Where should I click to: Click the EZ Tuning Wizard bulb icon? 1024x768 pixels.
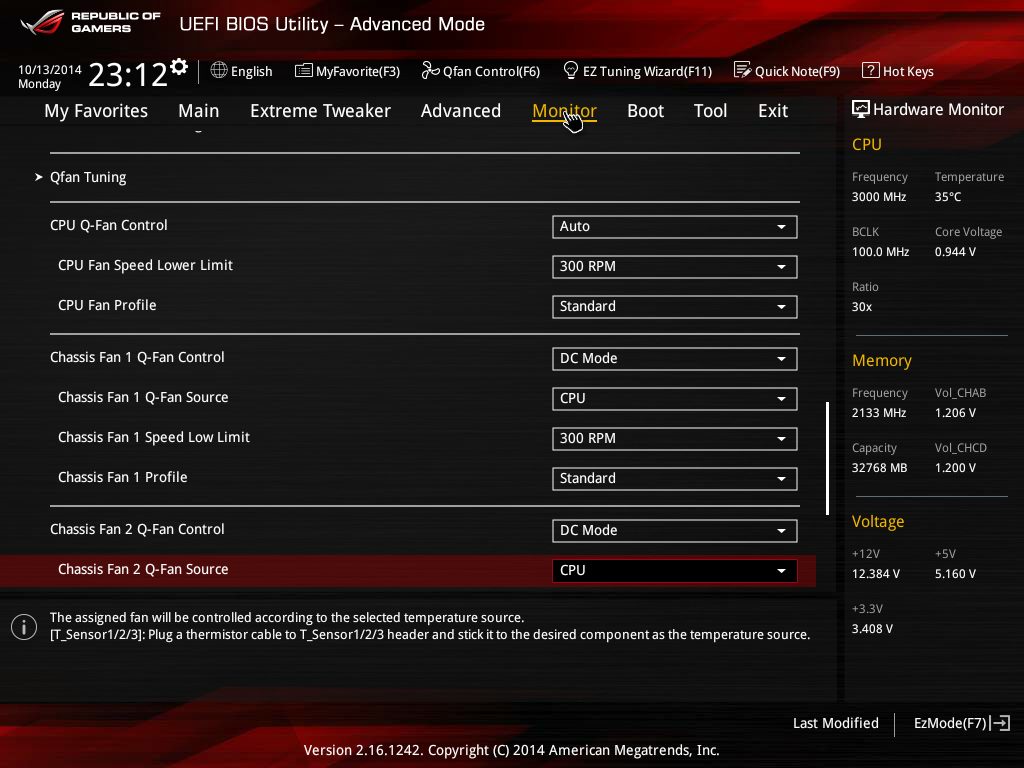pyautogui.click(x=571, y=70)
